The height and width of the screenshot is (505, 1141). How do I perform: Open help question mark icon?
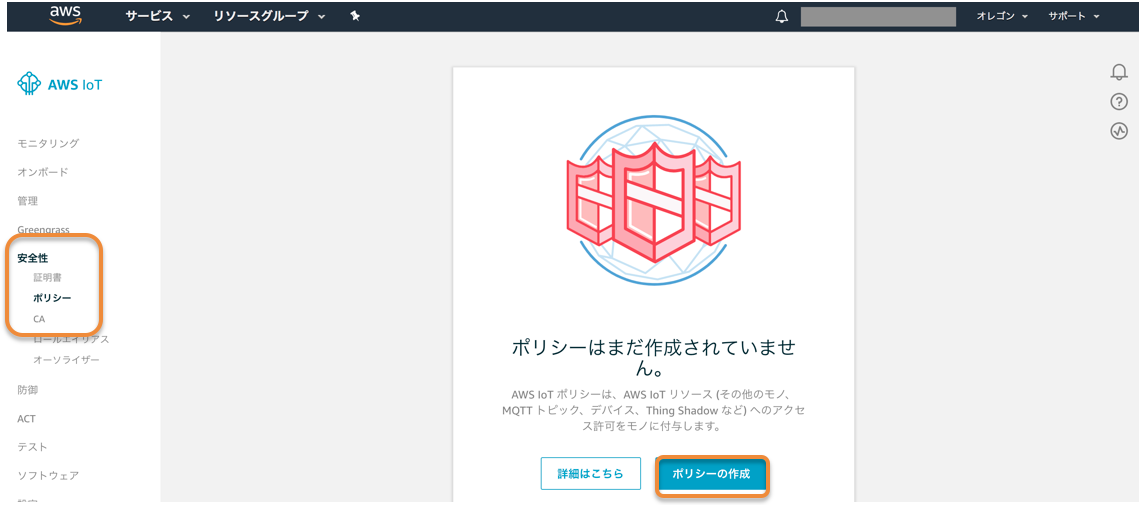(x=1119, y=102)
